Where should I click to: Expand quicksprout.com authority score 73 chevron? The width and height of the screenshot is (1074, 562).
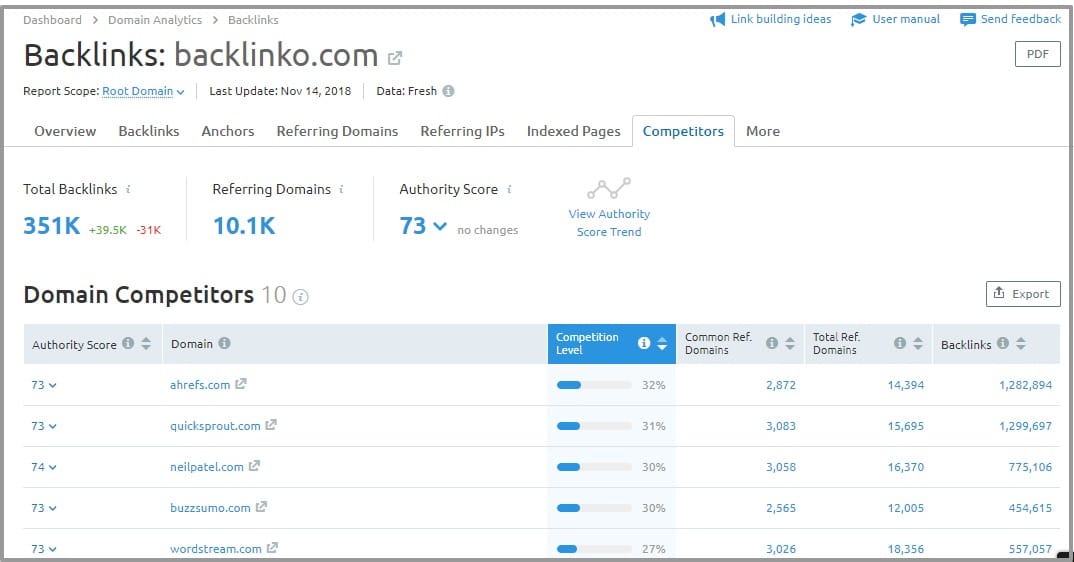[53, 426]
